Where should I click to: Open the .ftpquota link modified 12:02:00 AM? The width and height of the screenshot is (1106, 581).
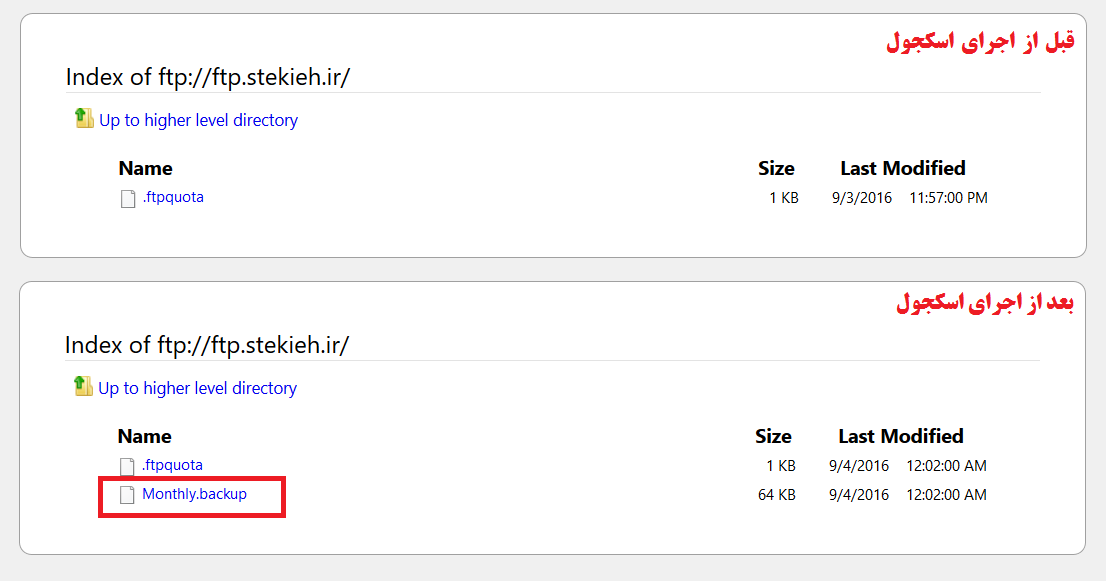coord(172,465)
